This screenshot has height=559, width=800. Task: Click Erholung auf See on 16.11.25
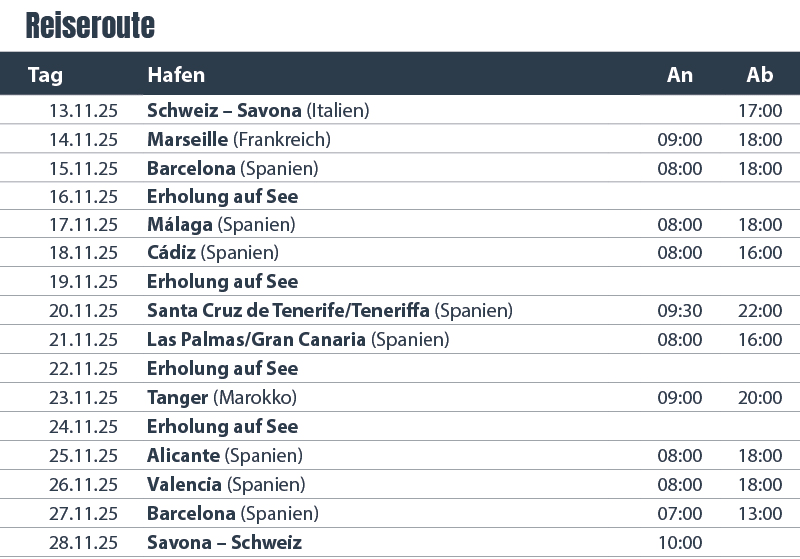(x=222, y=196)
